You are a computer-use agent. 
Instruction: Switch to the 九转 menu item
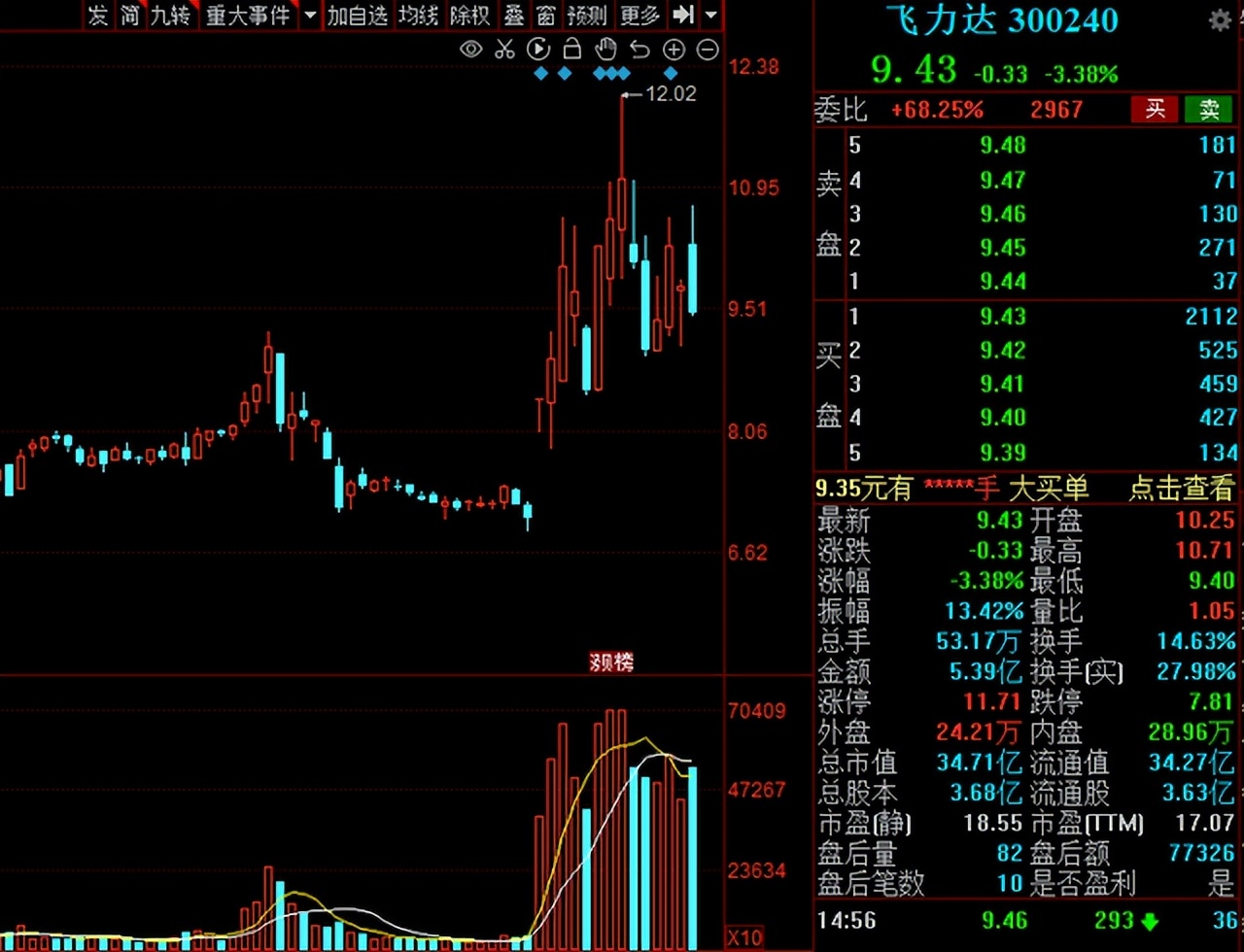(170, 16)
